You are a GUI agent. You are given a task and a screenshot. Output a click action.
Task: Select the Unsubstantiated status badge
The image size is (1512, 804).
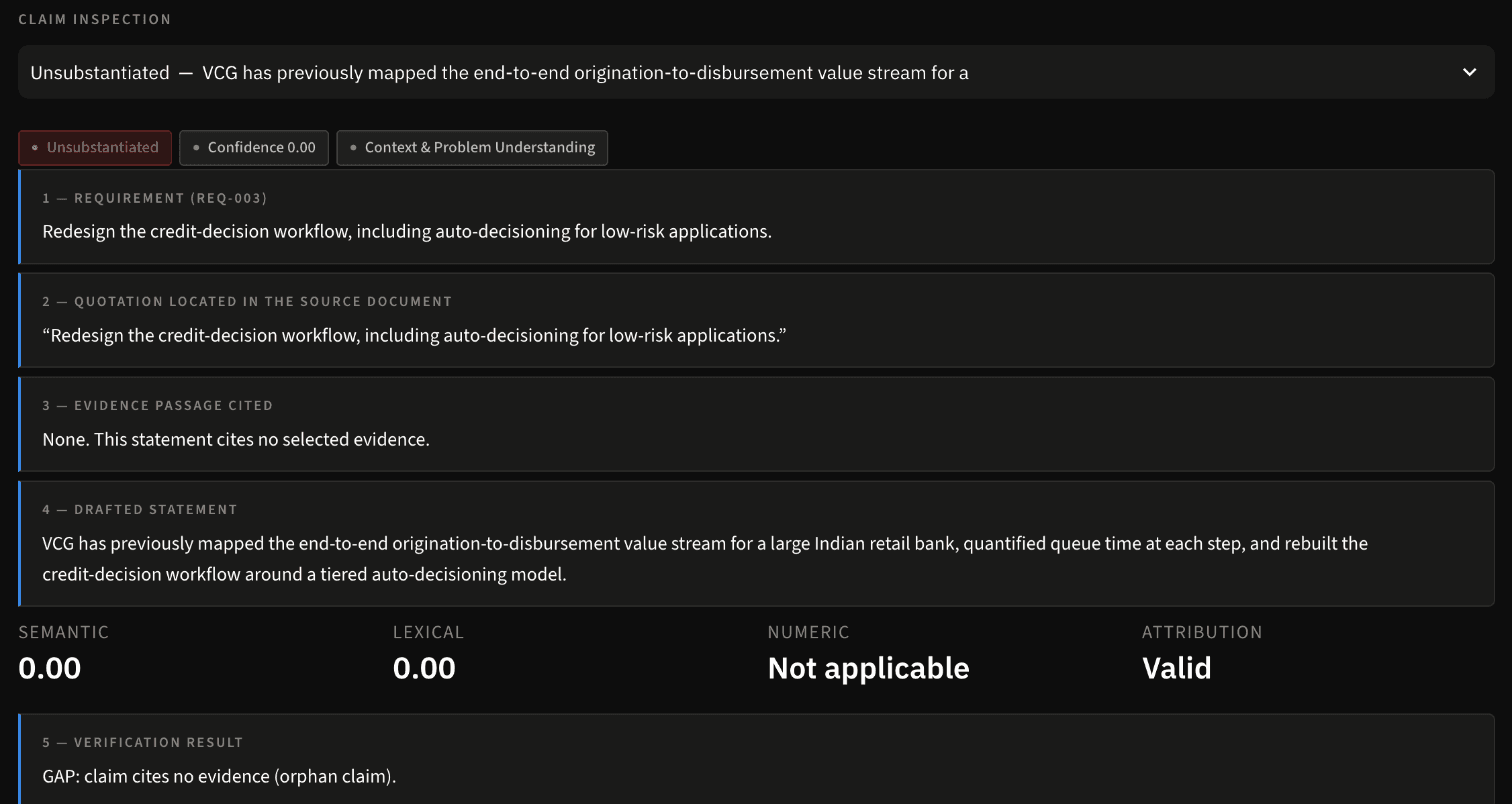tap(95, 148)
